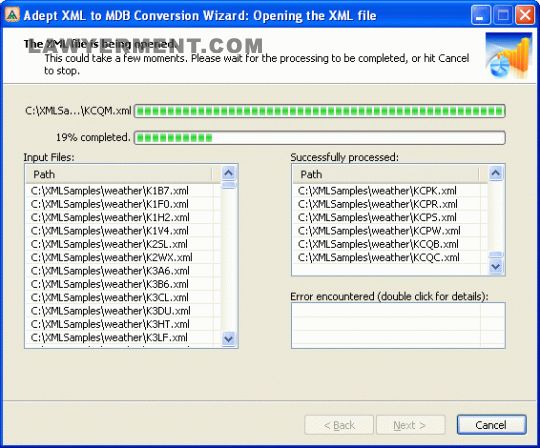Select K1F0.xml in Input Files
This screenshot has height=448, width=540.
110,204
